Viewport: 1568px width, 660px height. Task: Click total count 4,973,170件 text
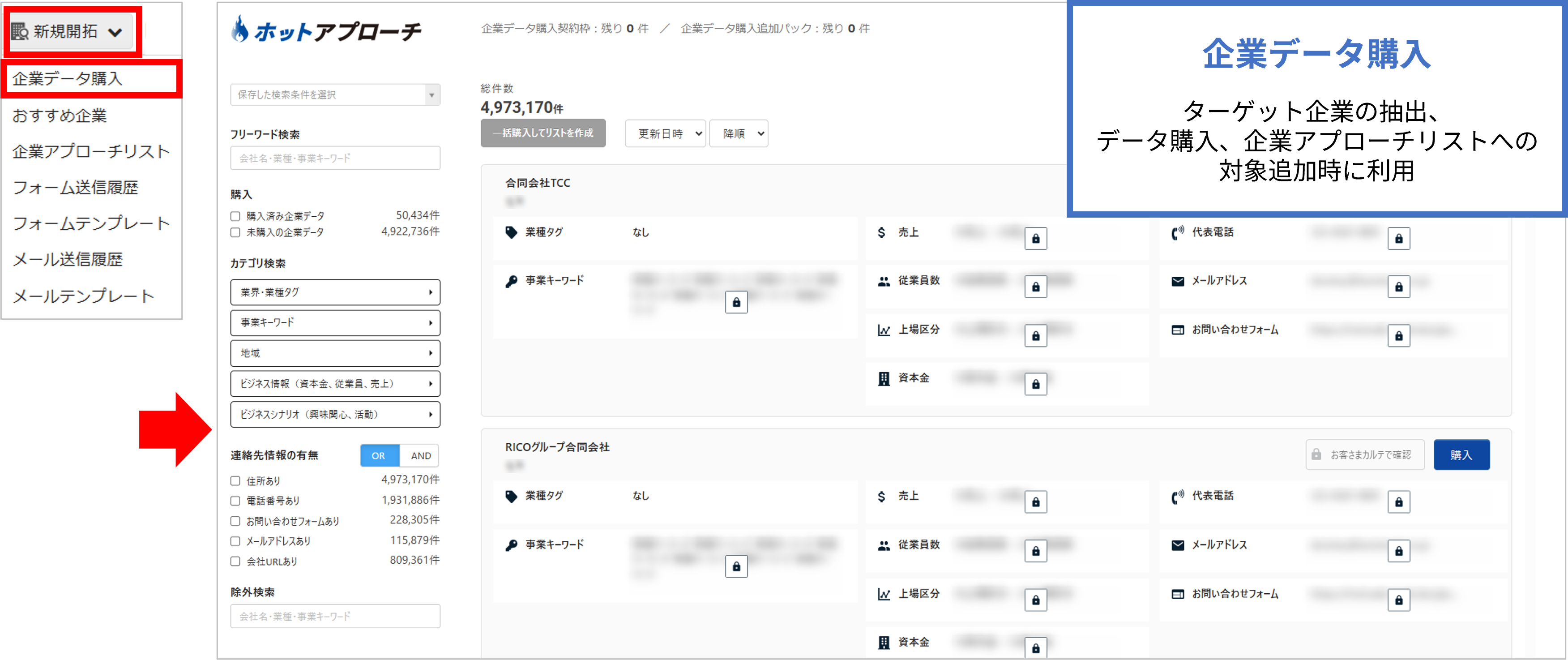click(x=521, y=108)
